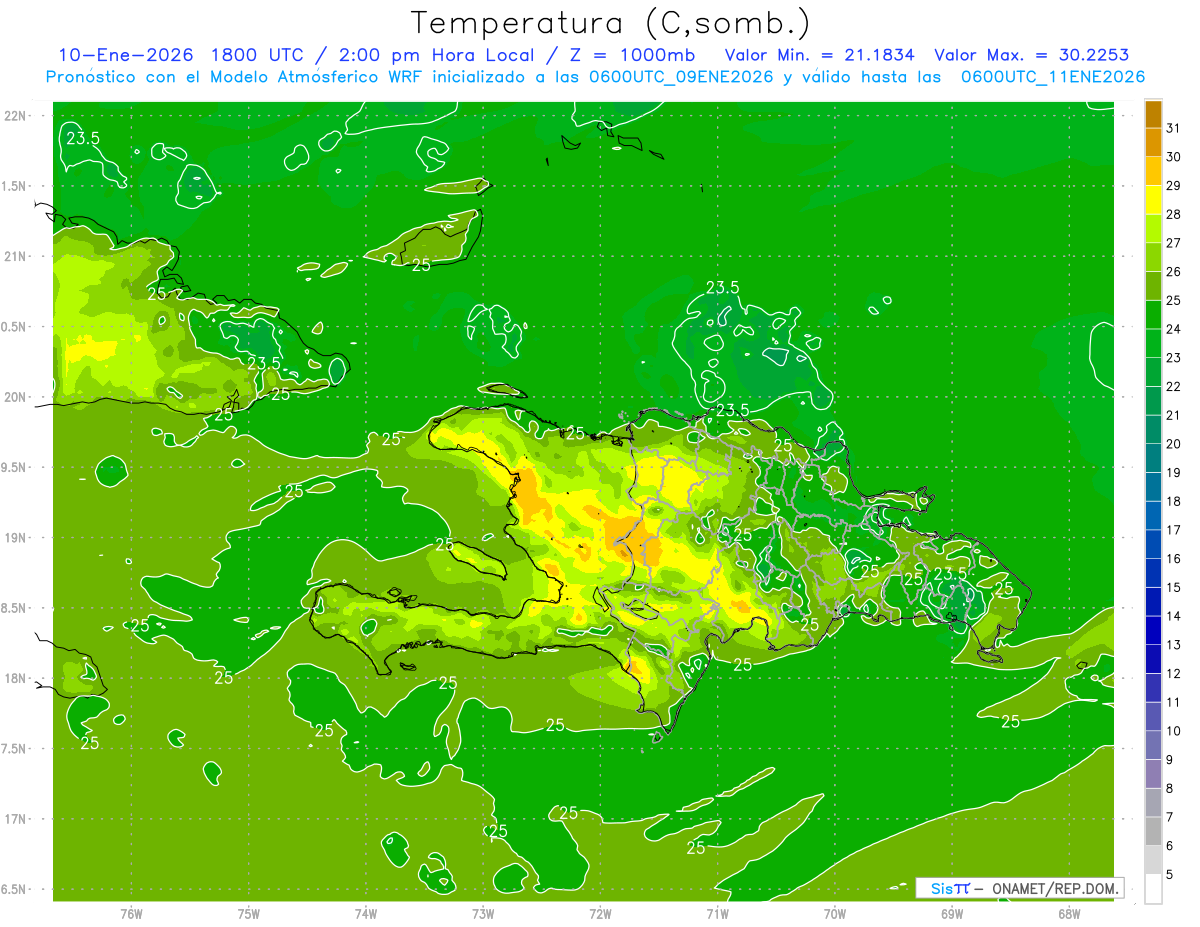Viewport: 1200px width, 927px height.
Task: Click the 76W longitude label
Action: (131, 913)
